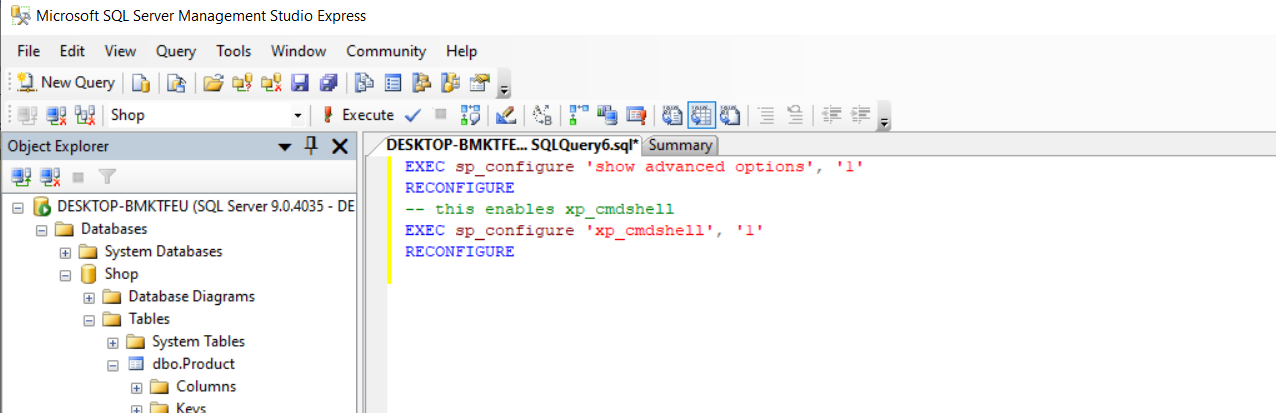
Task: Expand the System Tables folder
Action: click(114, 342)
